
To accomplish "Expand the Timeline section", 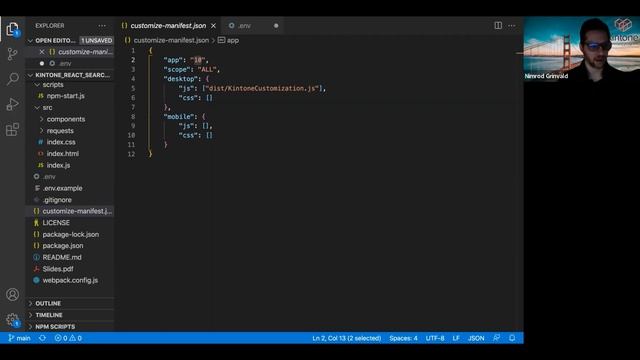I will click(49, 315).
